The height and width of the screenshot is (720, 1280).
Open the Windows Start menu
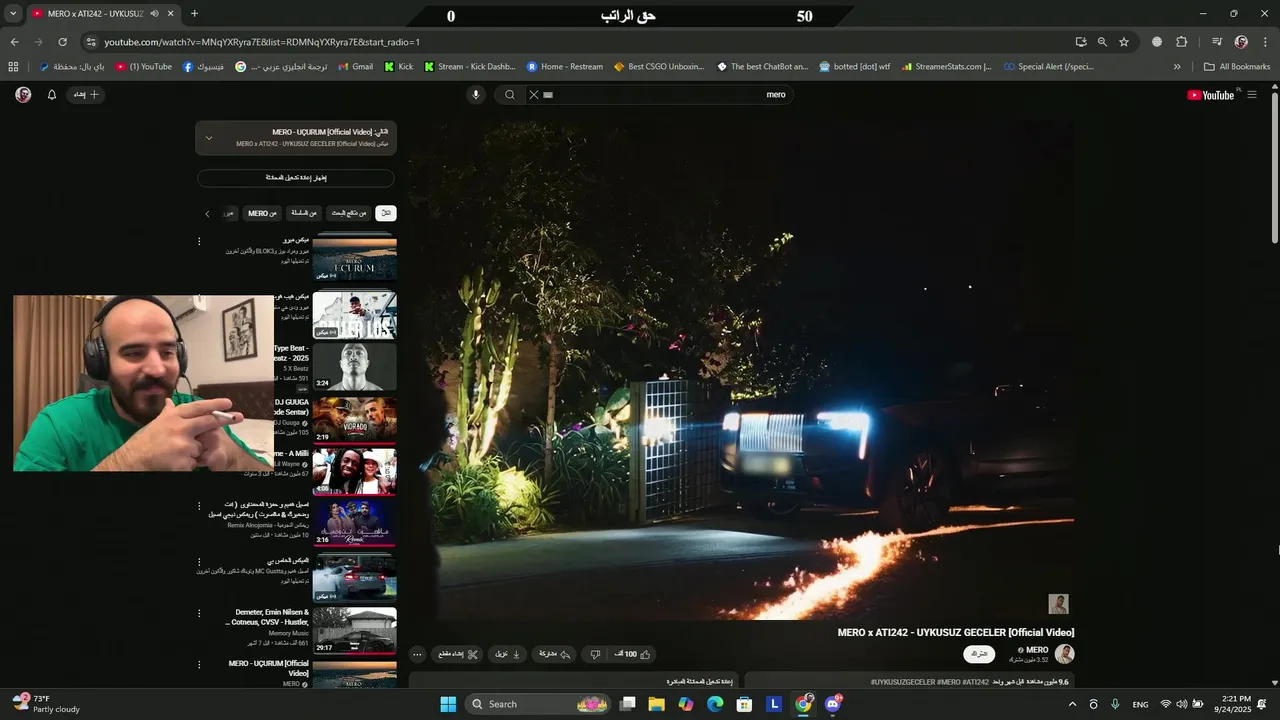(448, 704)
